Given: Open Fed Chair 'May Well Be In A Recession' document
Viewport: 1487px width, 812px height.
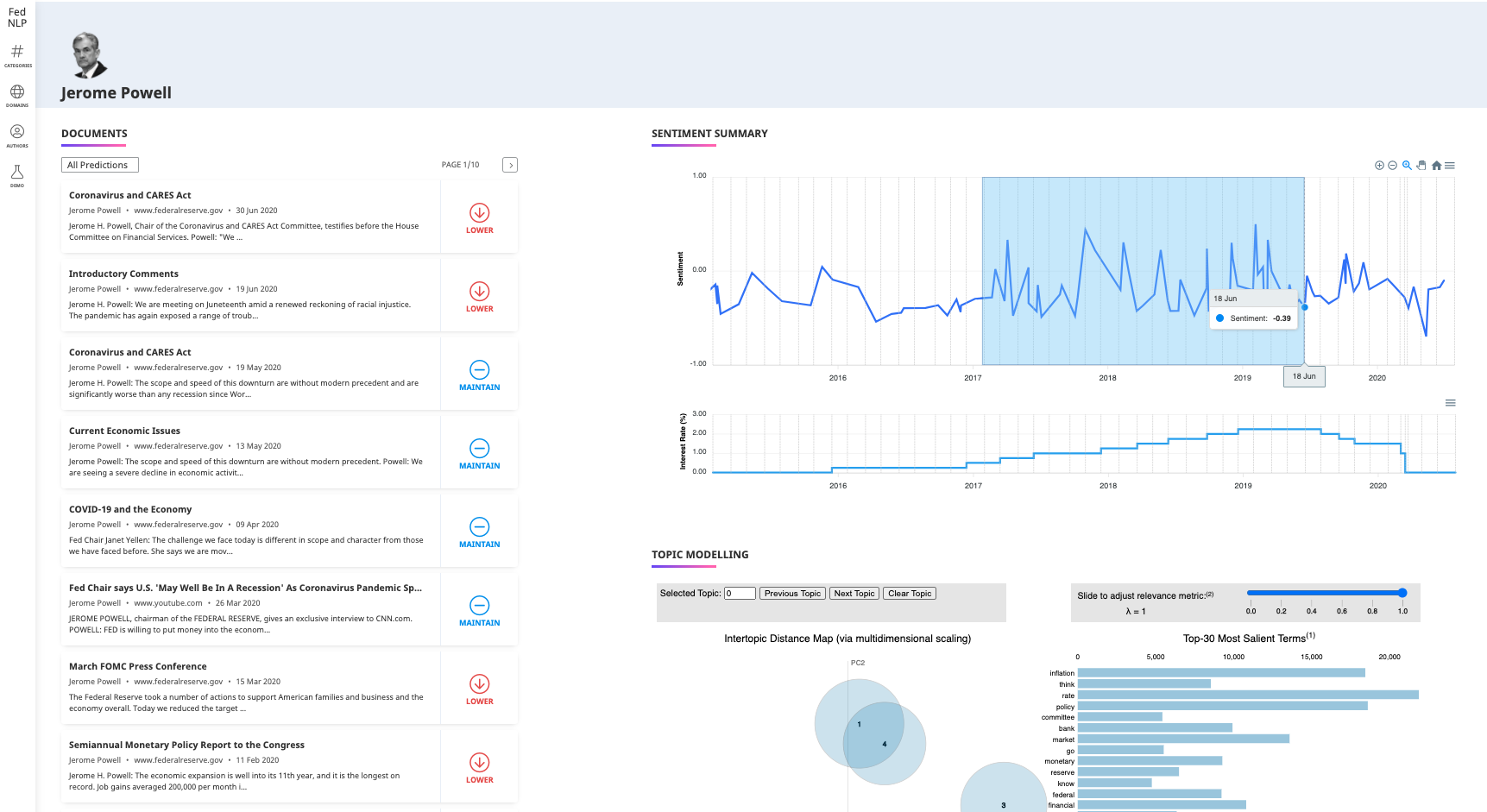Looking at the screenshot, I should click(245, 589).
